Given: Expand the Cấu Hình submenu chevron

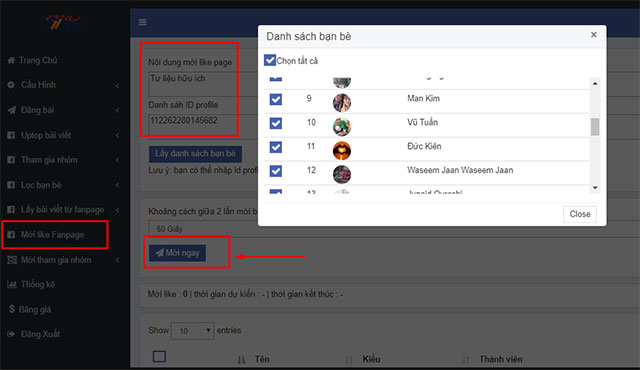Looking at the screenshot, I should pyautogui.click(x=118, y=85).
